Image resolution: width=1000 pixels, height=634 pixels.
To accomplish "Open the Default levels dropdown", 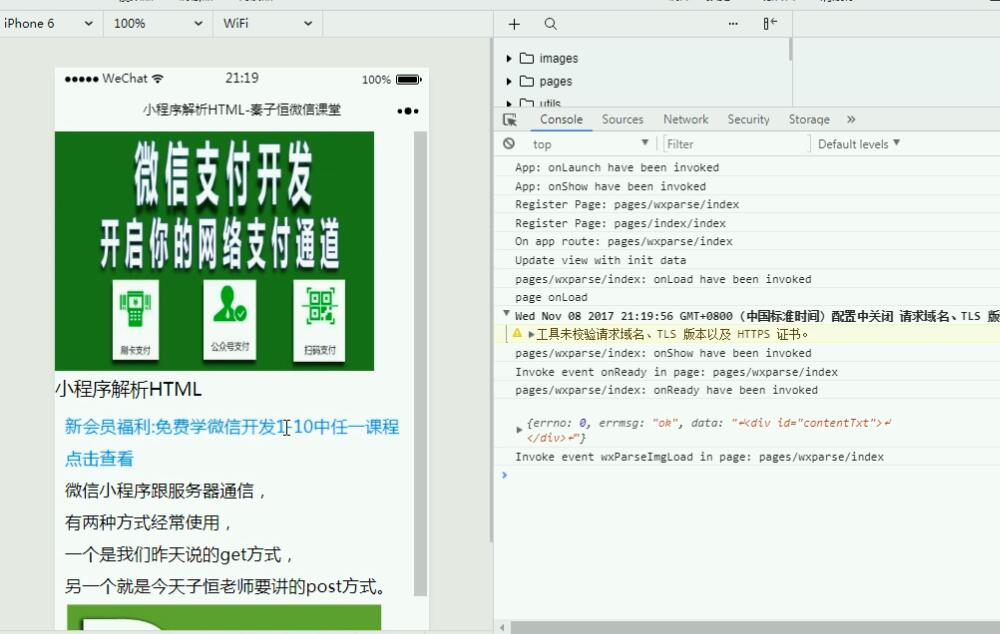I will [x=858, y=144].
